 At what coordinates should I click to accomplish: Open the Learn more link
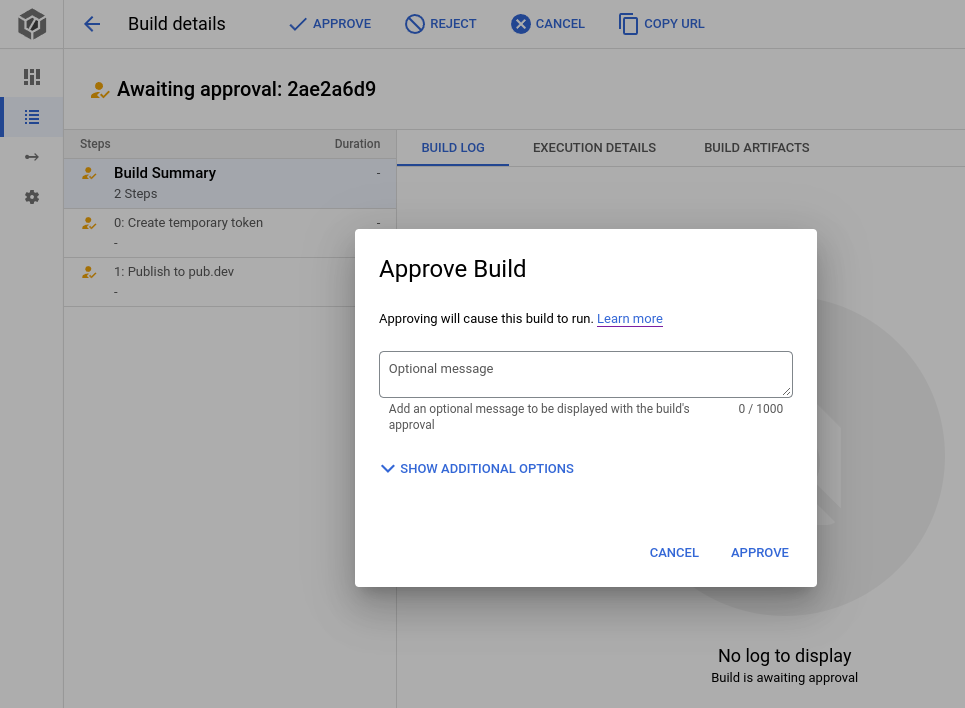pyautogui.click(x=629, y=318)
